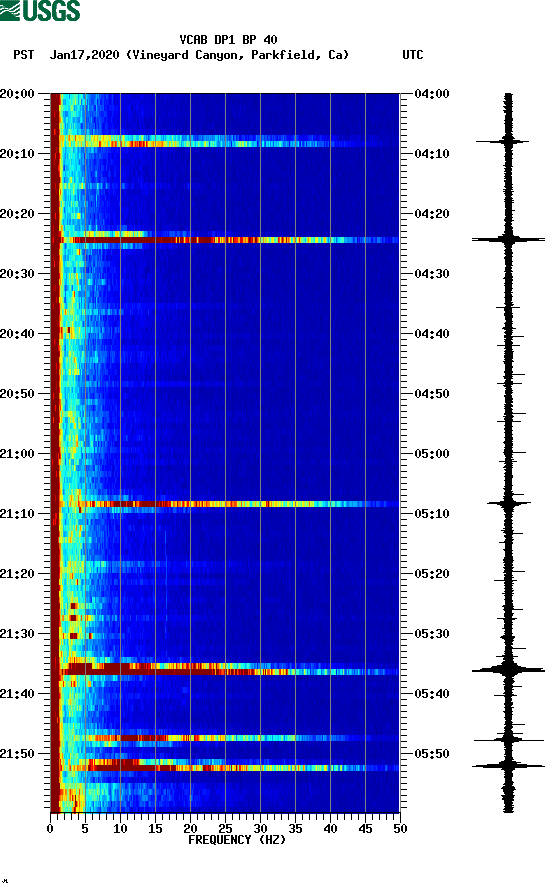The width and height of the screenshot is (552, 892).
Task: Click the seismogram spike near 05:52 UTC
Action: (508, 766)
